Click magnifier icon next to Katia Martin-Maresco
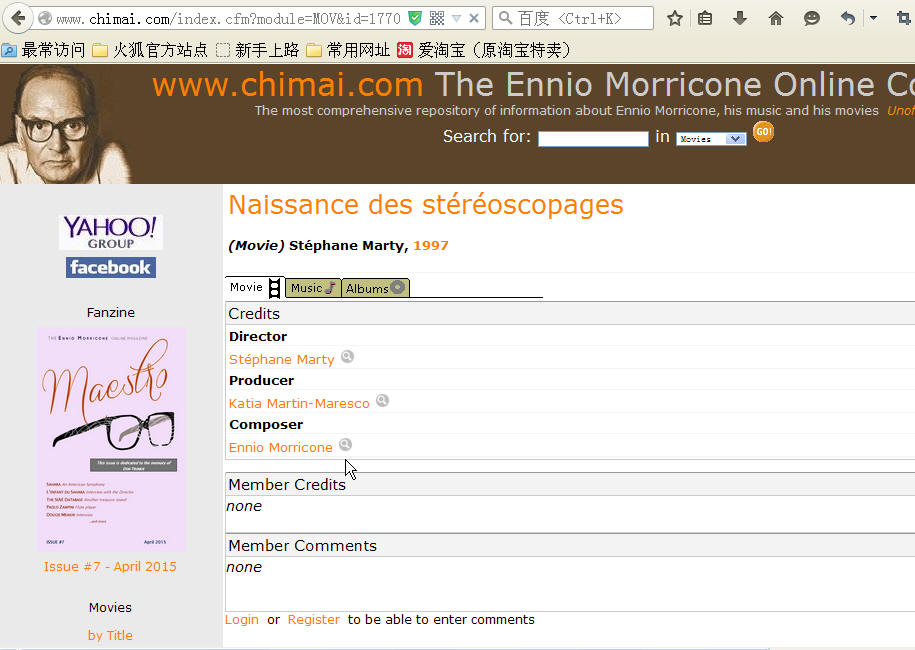The image size is (915, 650). [x=382, y=401]
